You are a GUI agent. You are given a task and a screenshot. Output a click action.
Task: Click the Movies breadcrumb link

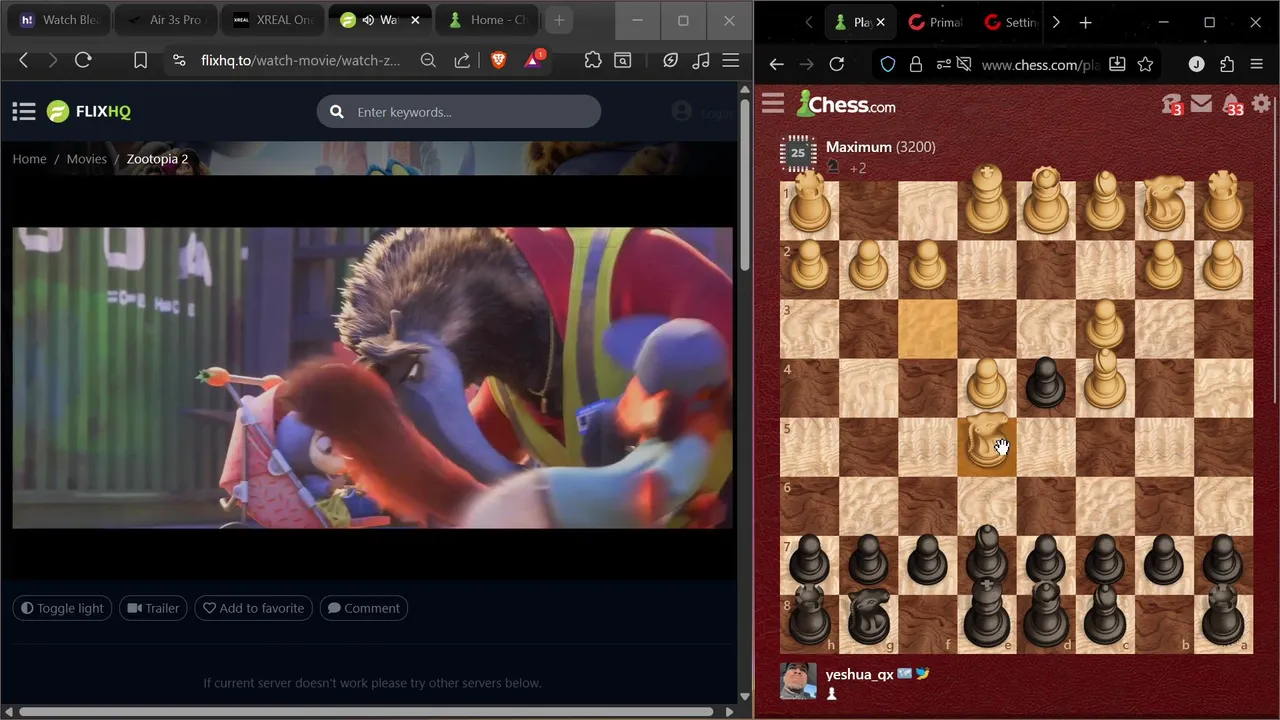coord(87,159)
